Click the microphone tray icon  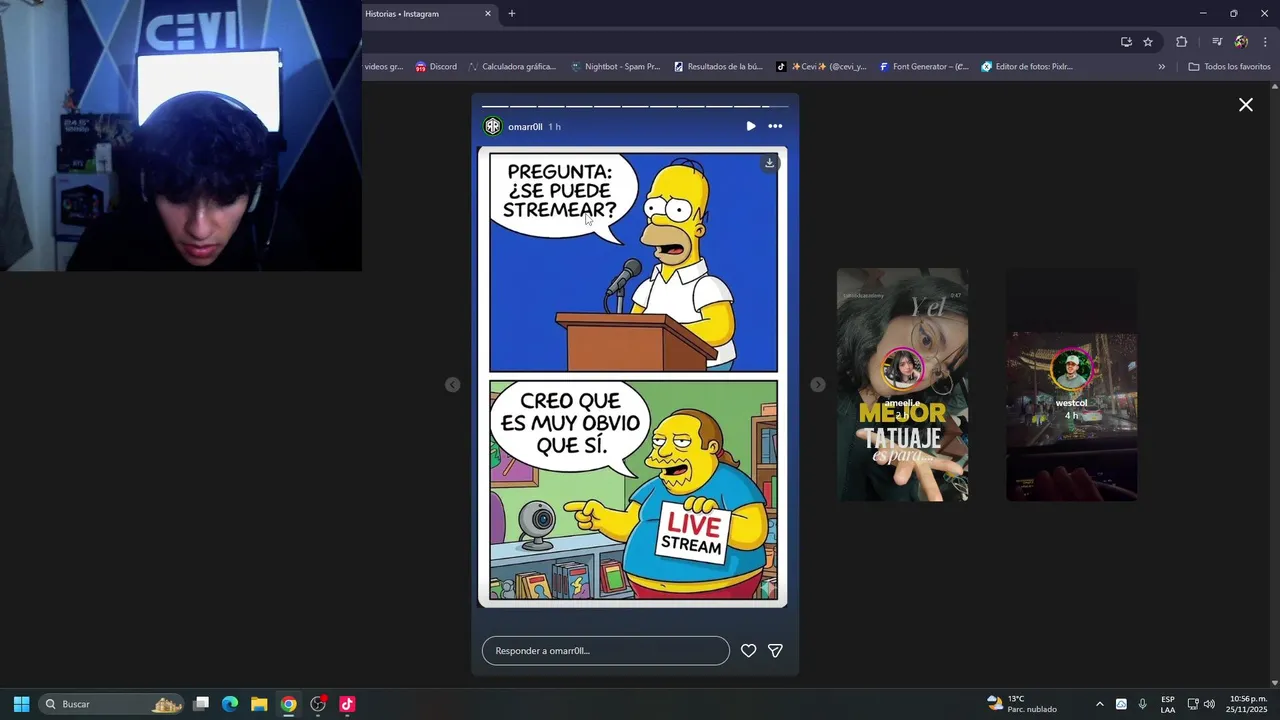pos(1143,704)
